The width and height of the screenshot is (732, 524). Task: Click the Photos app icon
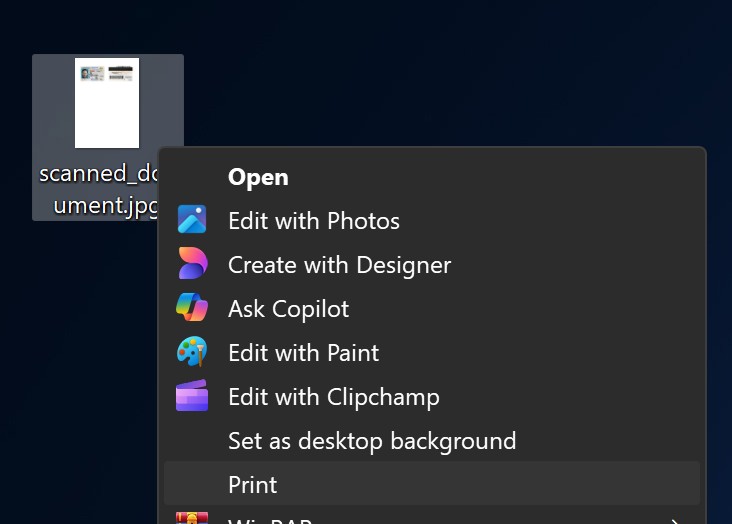coord(192,220)
